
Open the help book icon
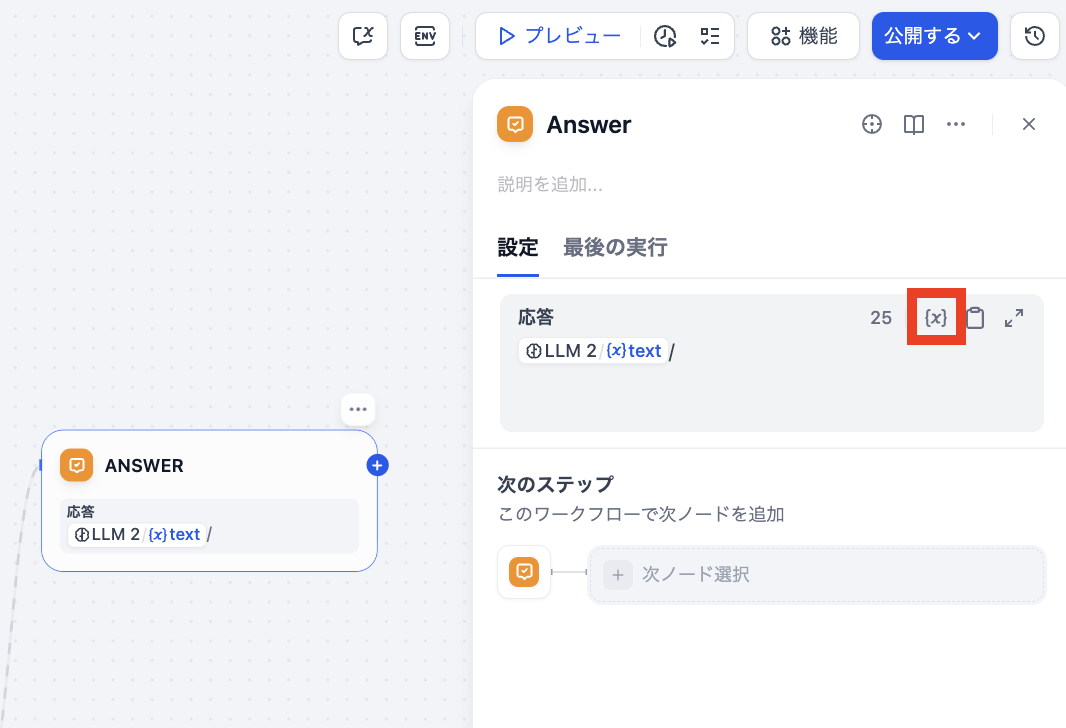click(x=913, y=124)
